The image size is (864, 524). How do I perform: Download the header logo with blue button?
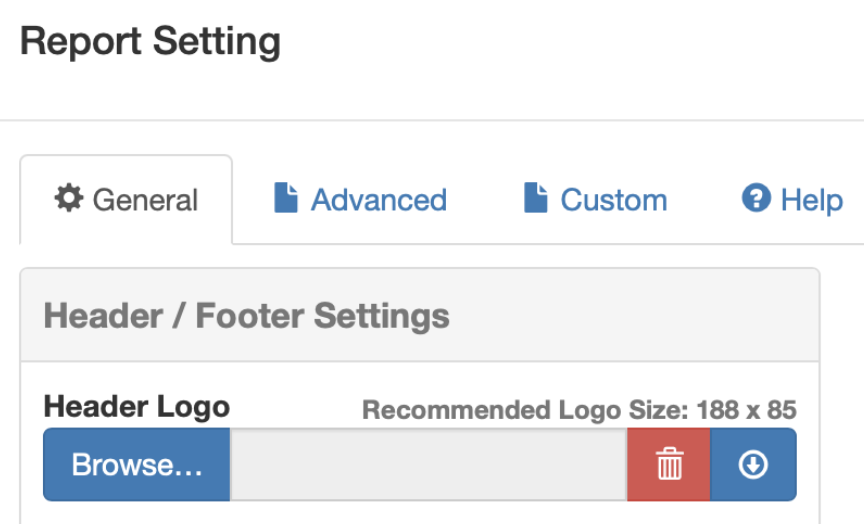pyautogui.click(x=753, y=465)
